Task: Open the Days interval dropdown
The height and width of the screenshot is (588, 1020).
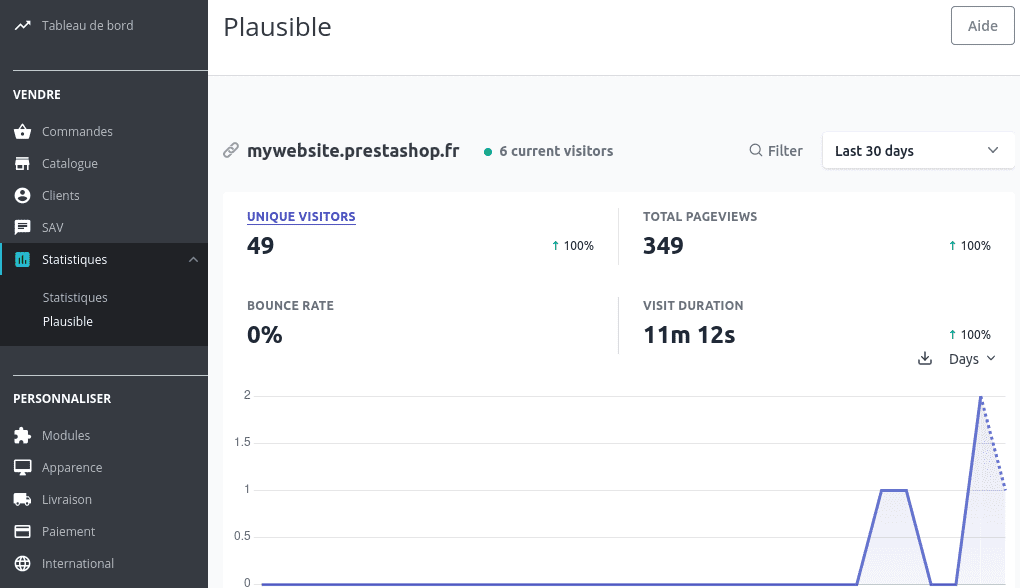Action: coord(972,358)
